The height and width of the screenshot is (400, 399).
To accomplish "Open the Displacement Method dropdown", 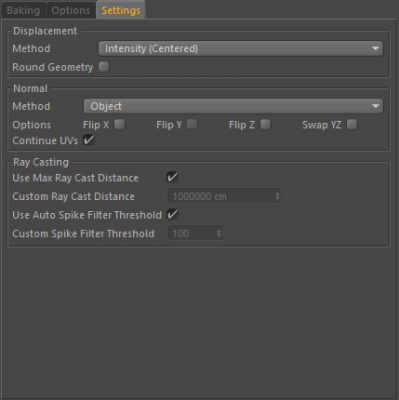I will (x=241, y=49).
